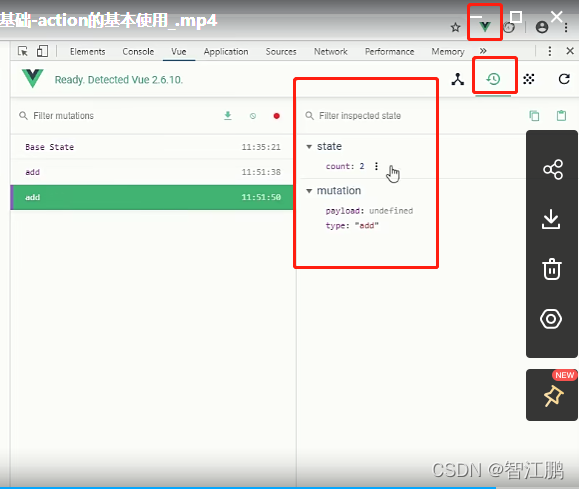Screen dimensions: 579x489
Task: Open the Chrome three-dot menu
Action: point(566,27)
